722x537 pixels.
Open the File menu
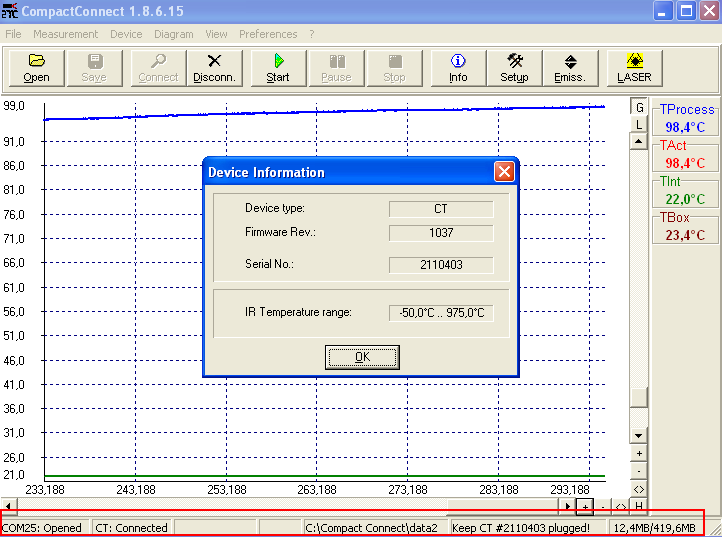(x=13, y=34)
